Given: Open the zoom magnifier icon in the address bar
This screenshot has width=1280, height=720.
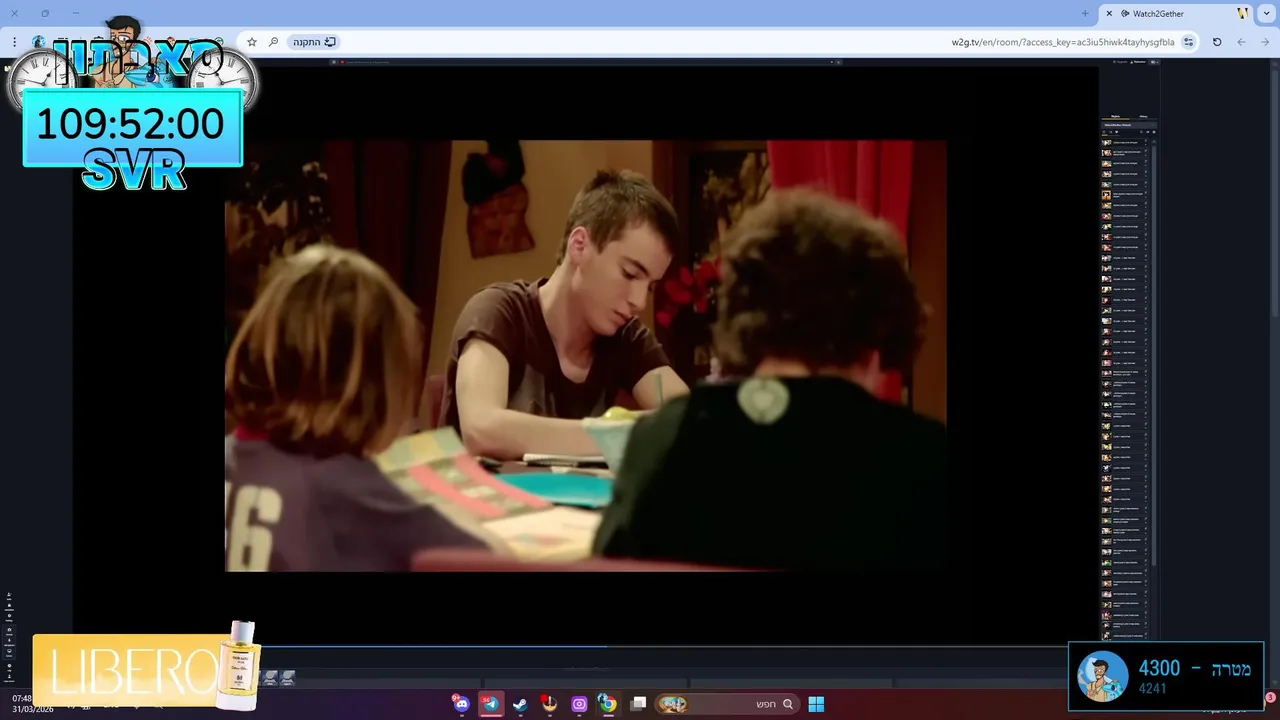Looking at the screenshot, I should pos(273,42).
